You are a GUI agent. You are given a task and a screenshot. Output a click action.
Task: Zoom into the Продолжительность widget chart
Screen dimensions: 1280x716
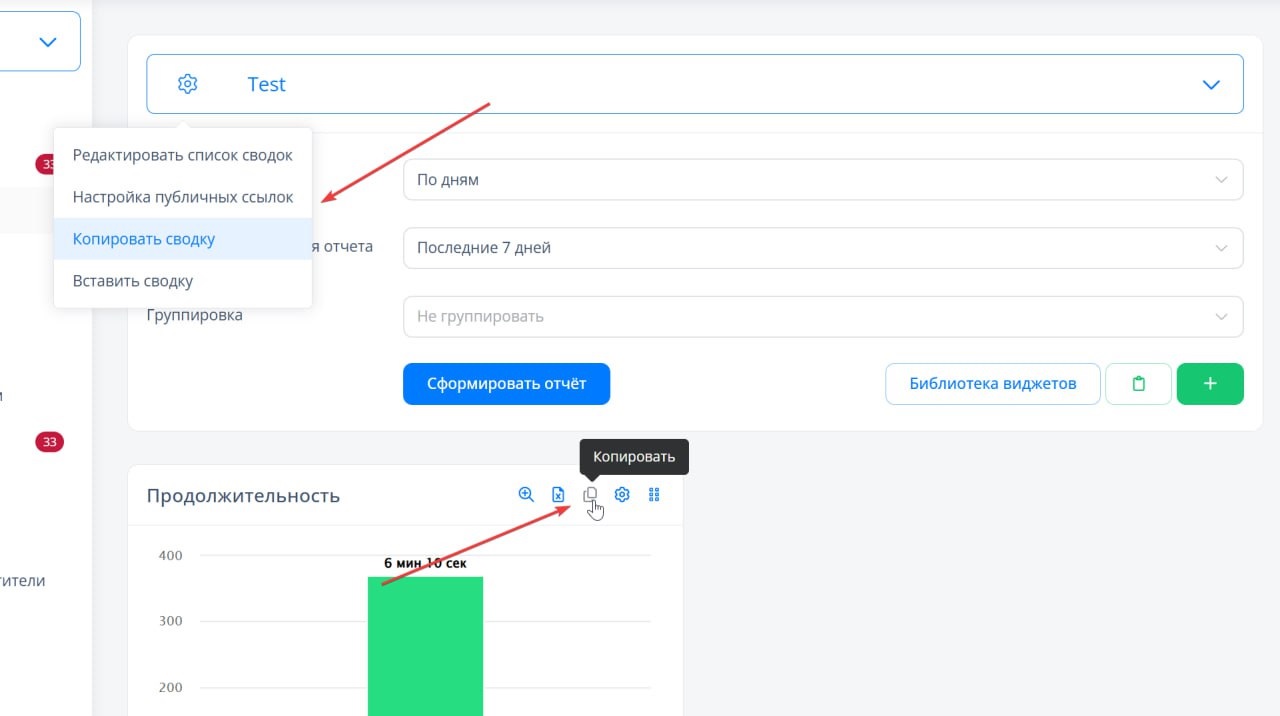pyautogui.click(x=526, y=494)
